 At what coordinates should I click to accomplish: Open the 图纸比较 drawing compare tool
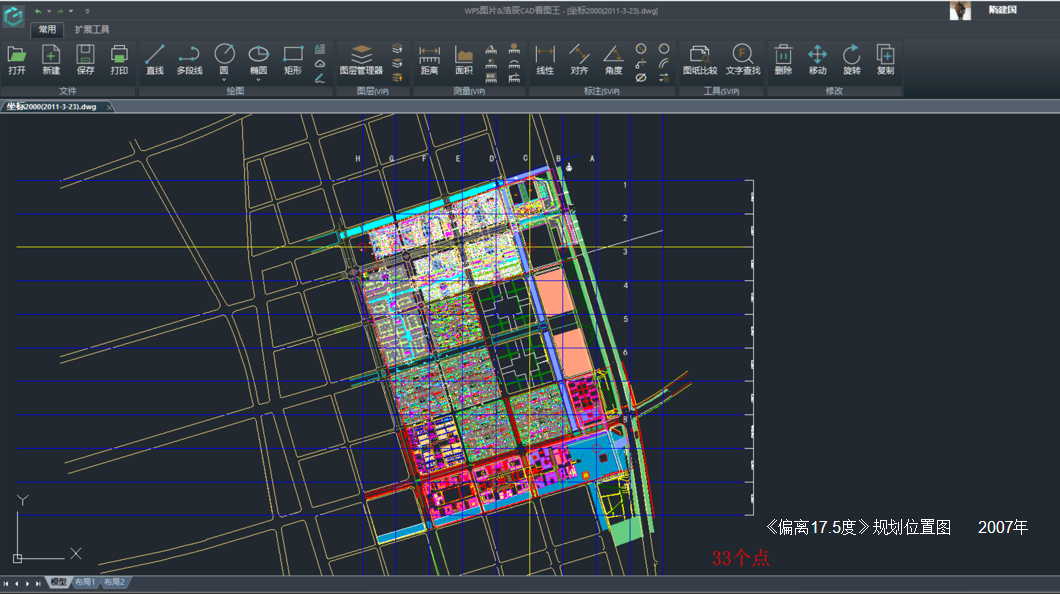tap(700, 59)
